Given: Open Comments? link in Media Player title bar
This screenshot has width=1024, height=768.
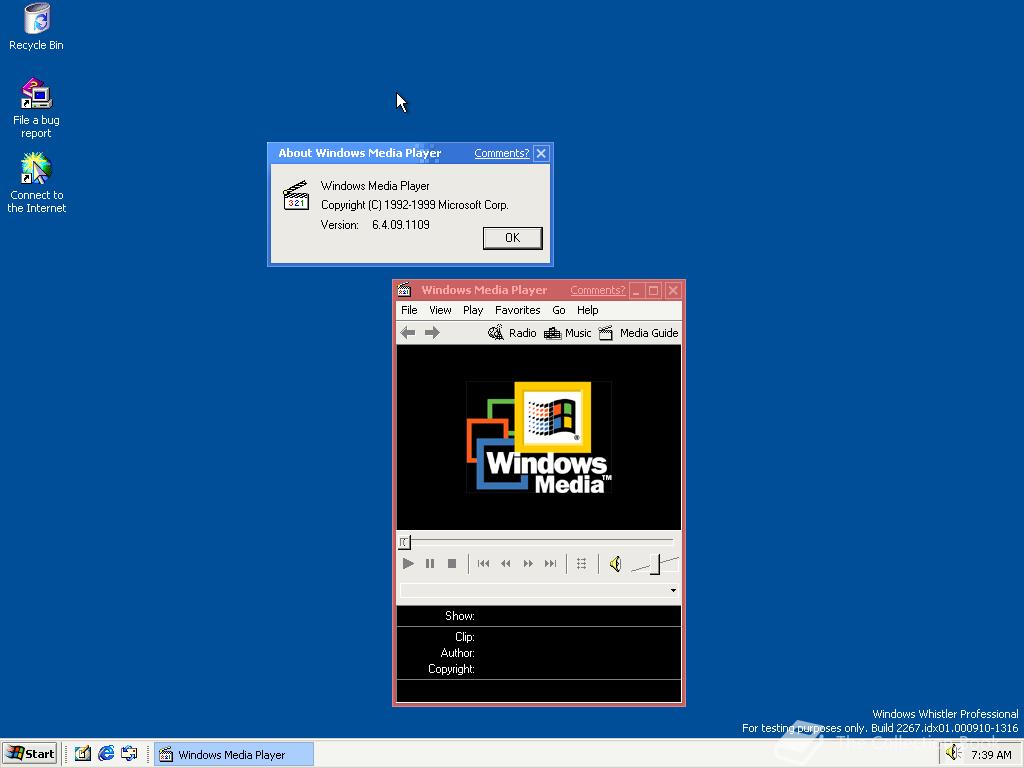Looking at the screenshot, I should click(598, 290).
